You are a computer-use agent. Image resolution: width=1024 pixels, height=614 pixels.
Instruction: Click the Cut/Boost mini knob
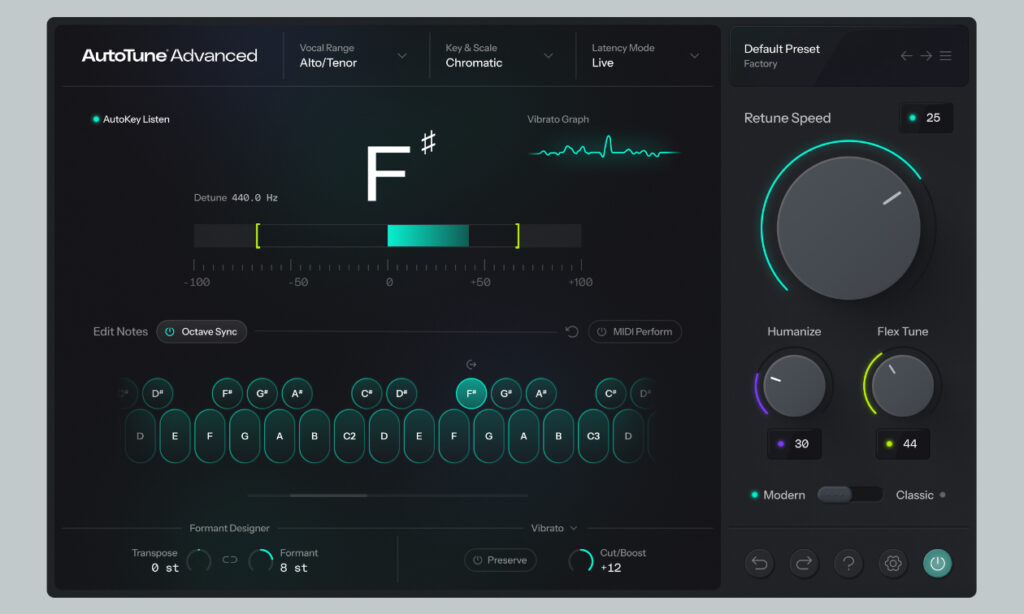tap(581, 560)
